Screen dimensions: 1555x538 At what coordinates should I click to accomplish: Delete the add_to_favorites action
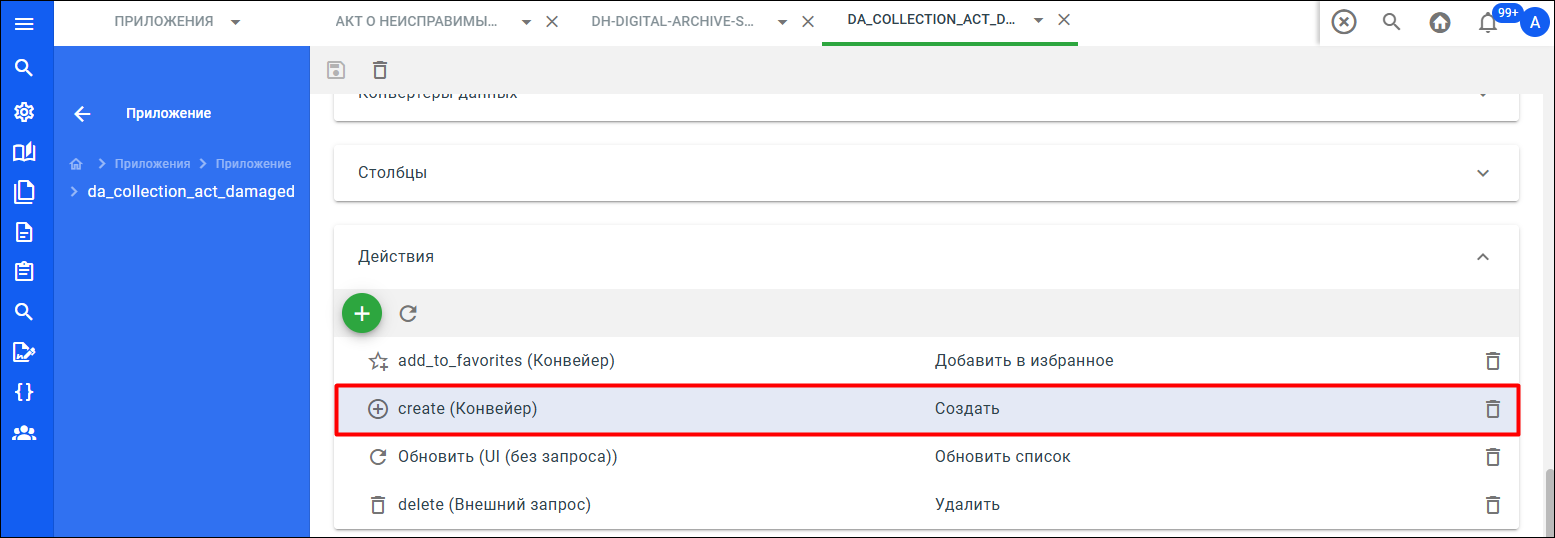(1493, 361)
